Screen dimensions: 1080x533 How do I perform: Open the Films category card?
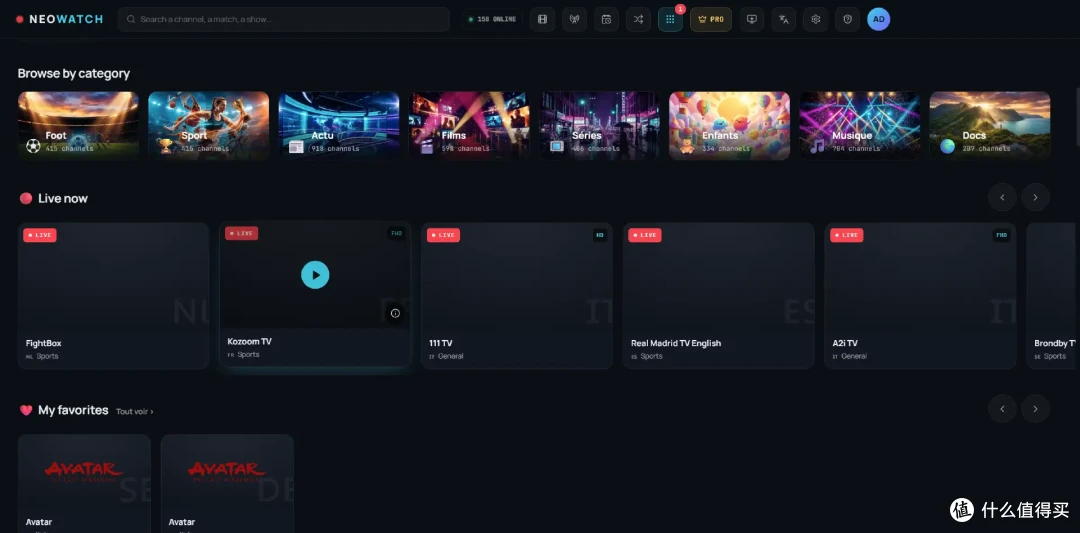(x=469, y=126)
